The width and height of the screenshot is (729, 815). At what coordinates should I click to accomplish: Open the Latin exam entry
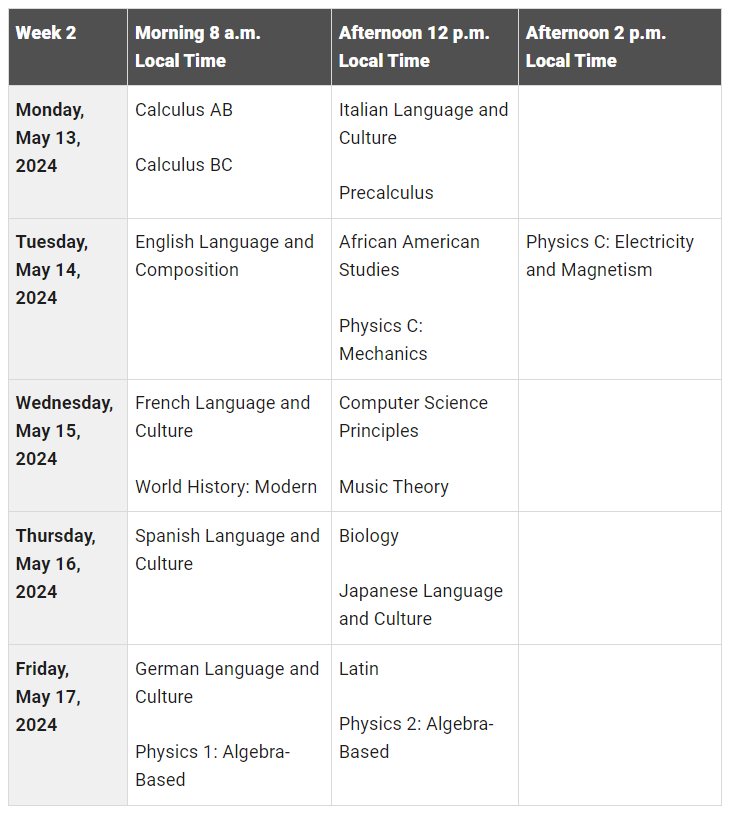pos(359,669)
